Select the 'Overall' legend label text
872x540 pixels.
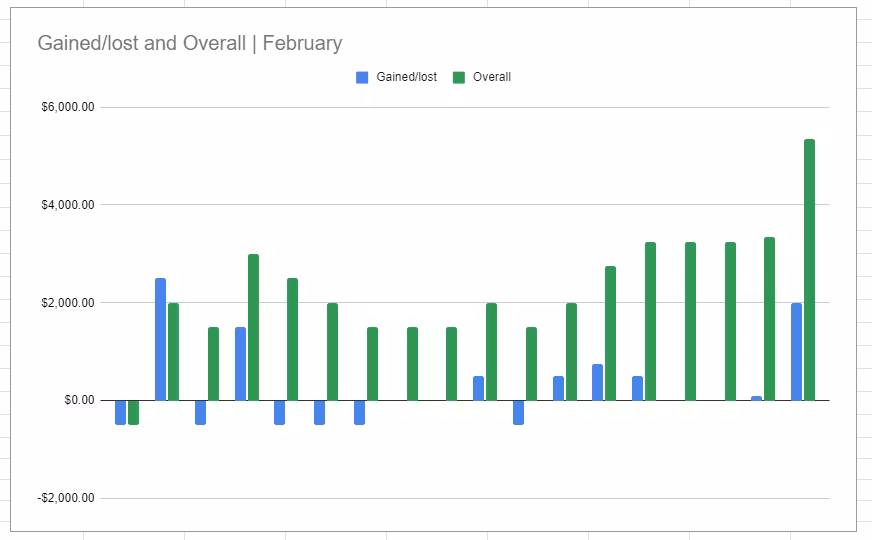pyautogui.click(x=492, y=77)
